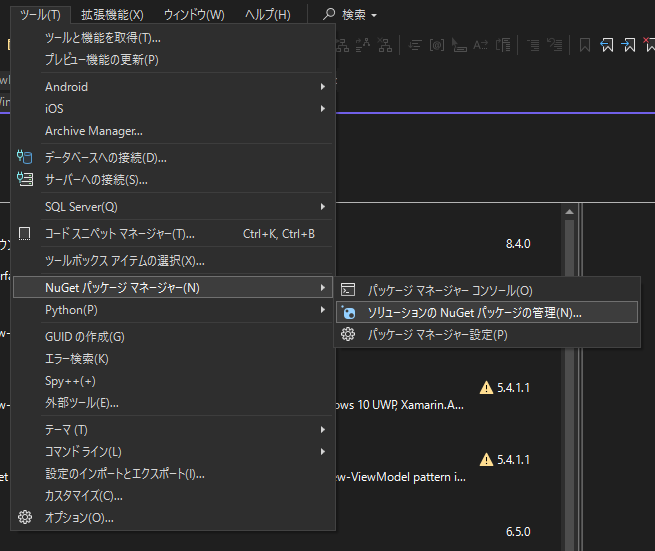The height and width of the screenshot is (551, 655).
Task: Expand the コマンド ライン(L) submenu
Action: [322, 452]
